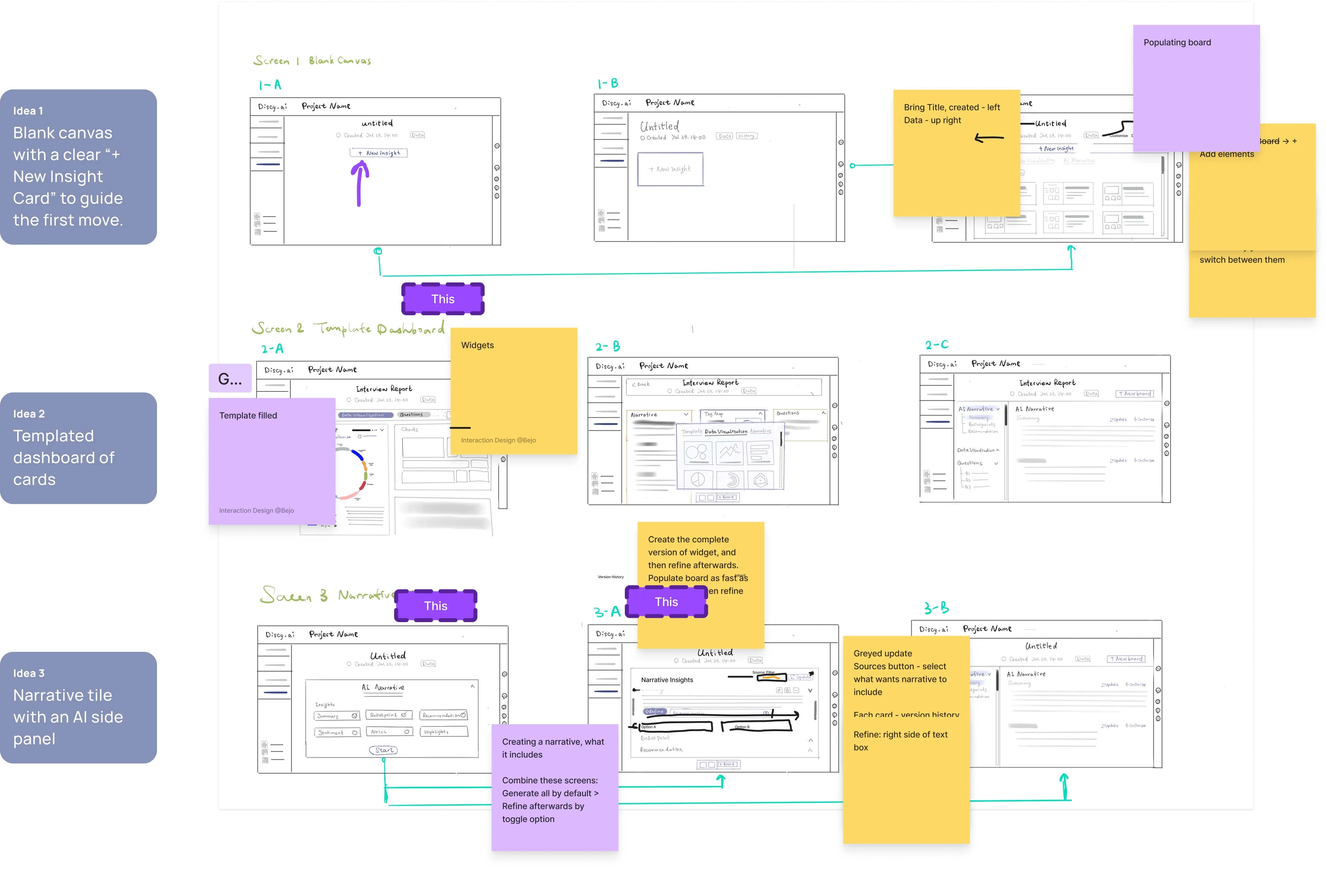Check the Notes insight checkbox
The width and height of the screenshot is (1326, 896).
tap(407, 732)
